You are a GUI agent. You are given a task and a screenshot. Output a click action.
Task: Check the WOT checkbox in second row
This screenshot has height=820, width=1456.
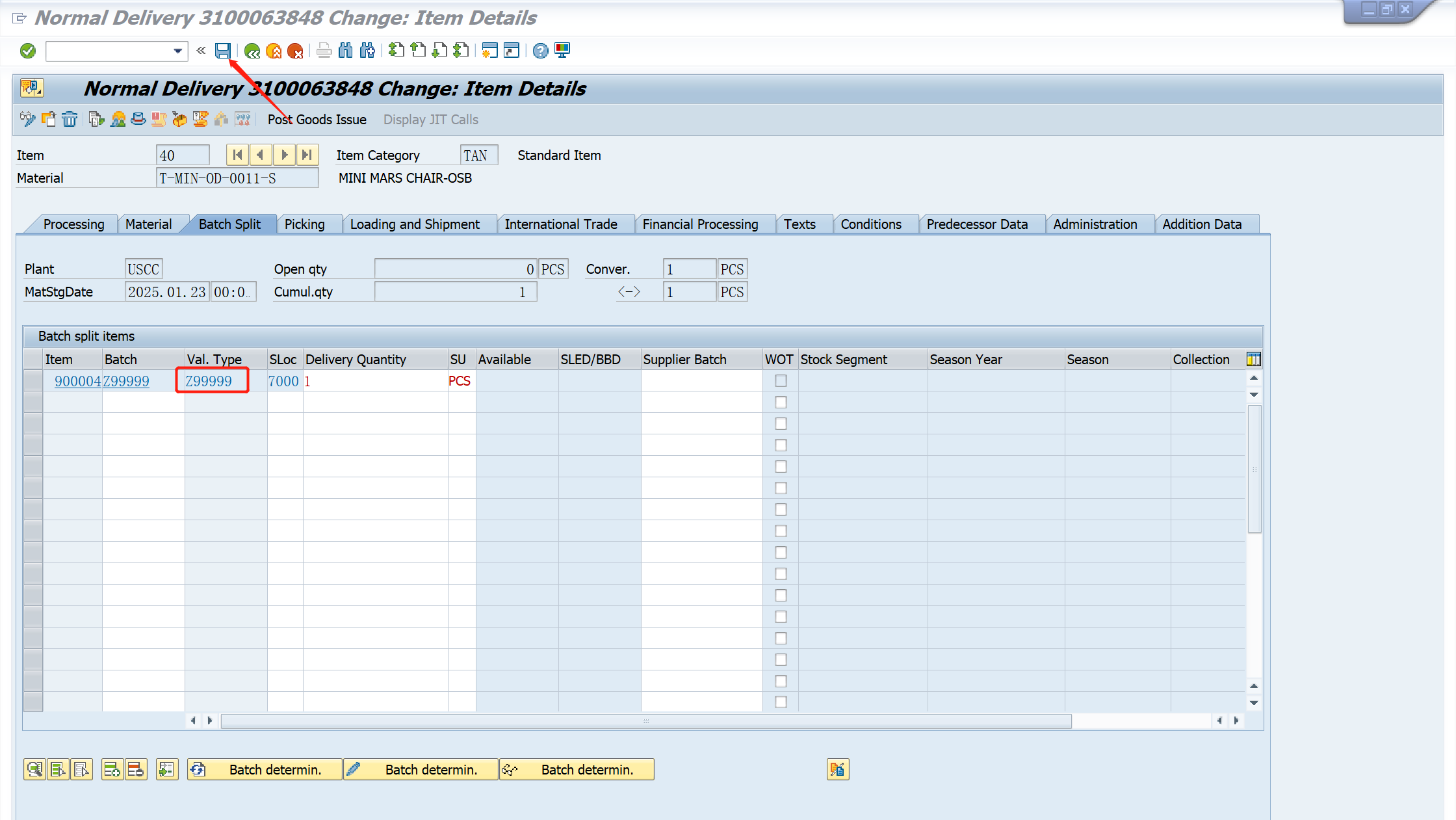tap(781, 403)
